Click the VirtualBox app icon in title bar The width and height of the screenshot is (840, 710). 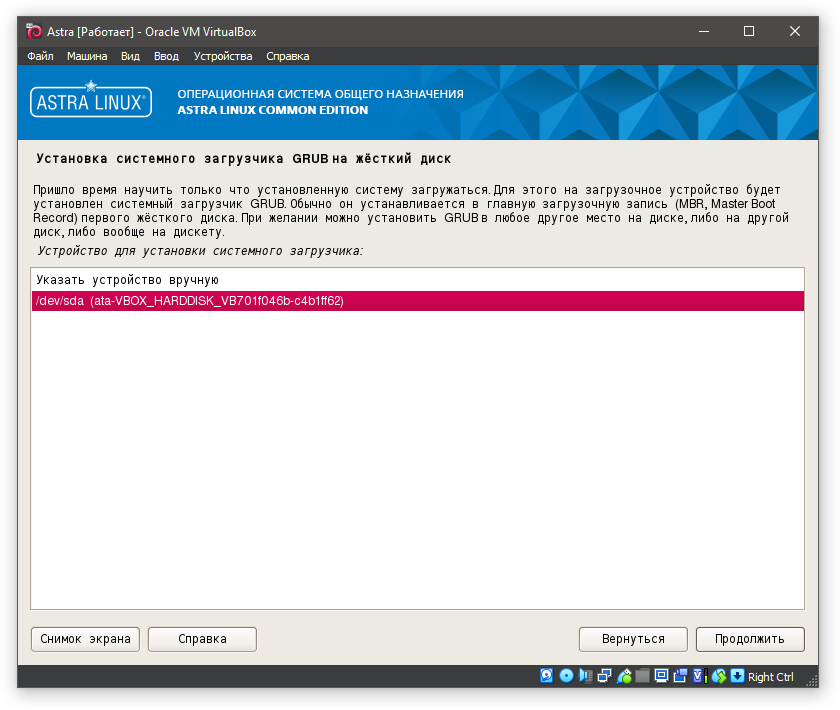pyautogui.click(x=34, y=32)
